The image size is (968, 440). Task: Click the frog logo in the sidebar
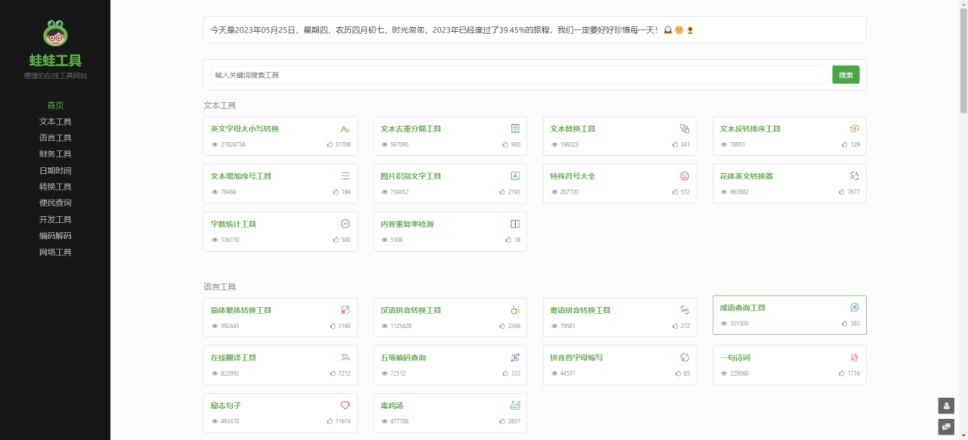tap(55, 33)
